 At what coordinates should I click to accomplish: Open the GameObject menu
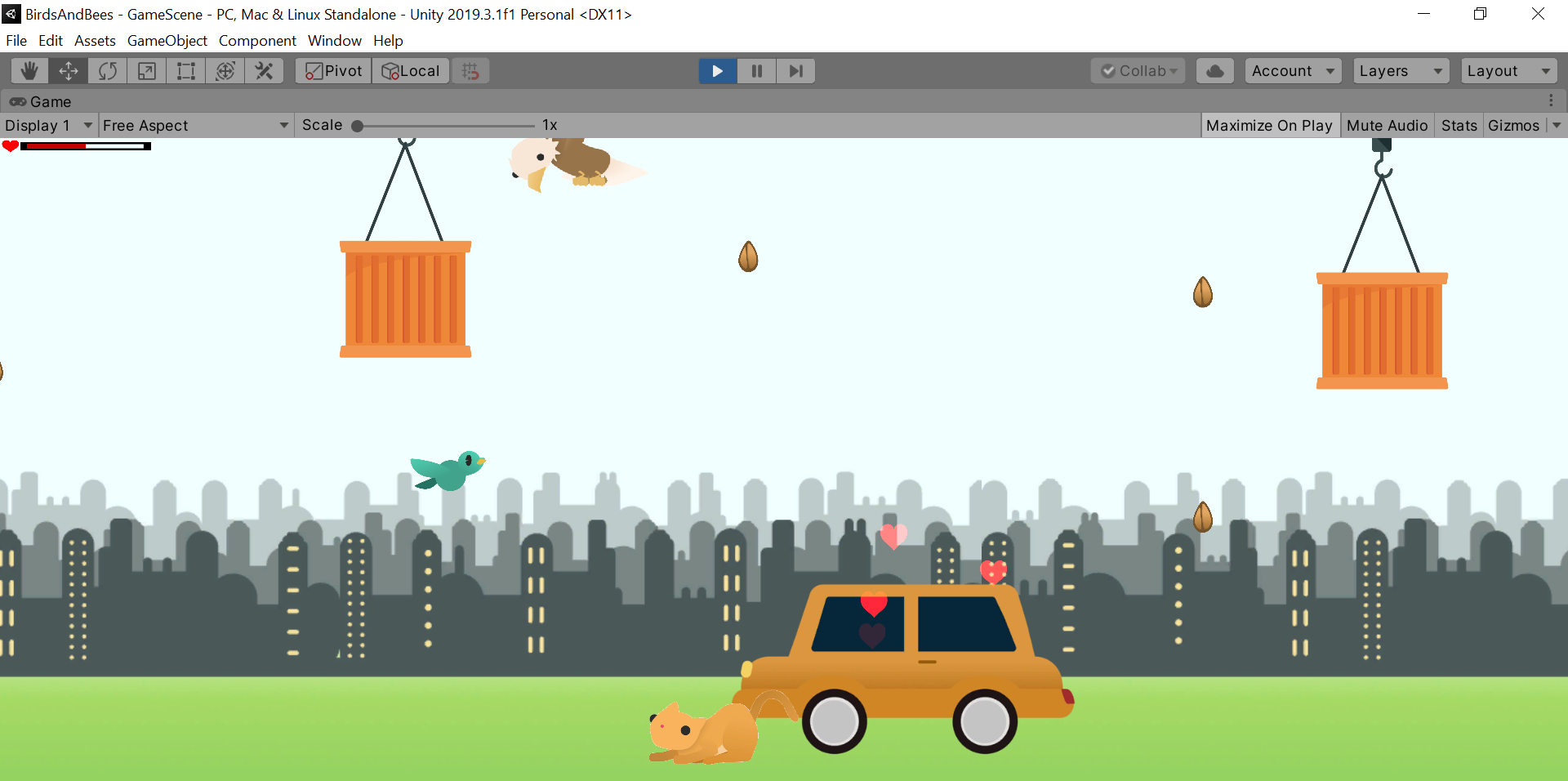point(167,40)
